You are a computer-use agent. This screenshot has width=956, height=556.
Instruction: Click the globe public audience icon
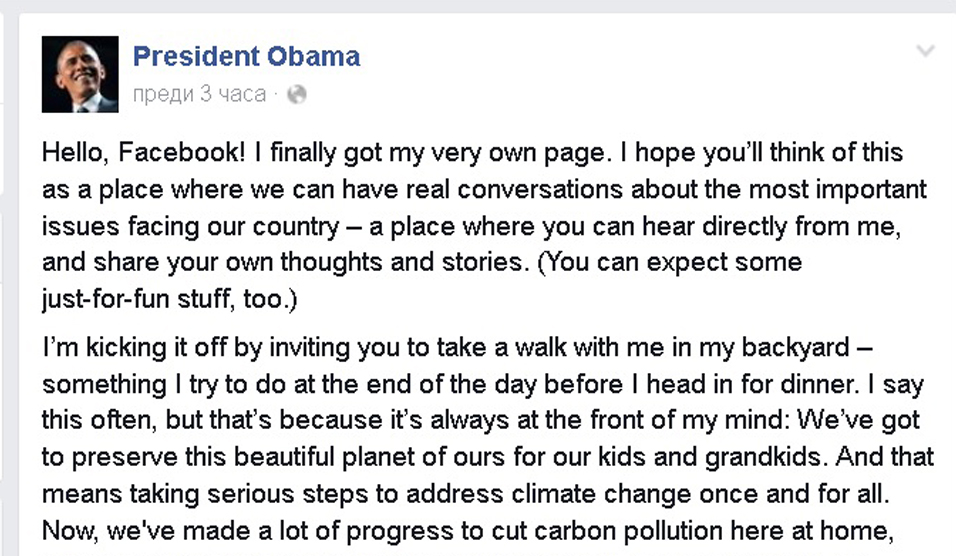click(x=296, y=95)
